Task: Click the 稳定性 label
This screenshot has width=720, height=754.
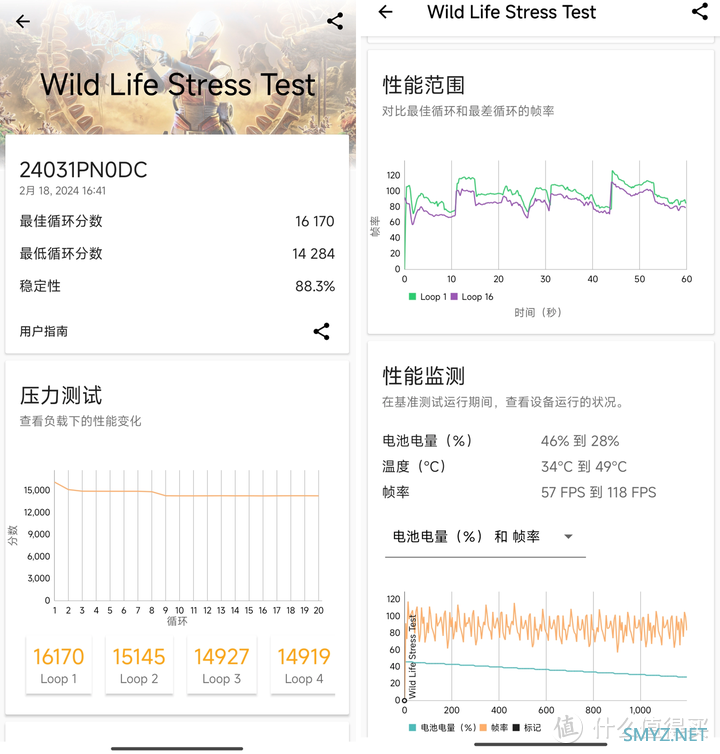Action: (40, 286)
